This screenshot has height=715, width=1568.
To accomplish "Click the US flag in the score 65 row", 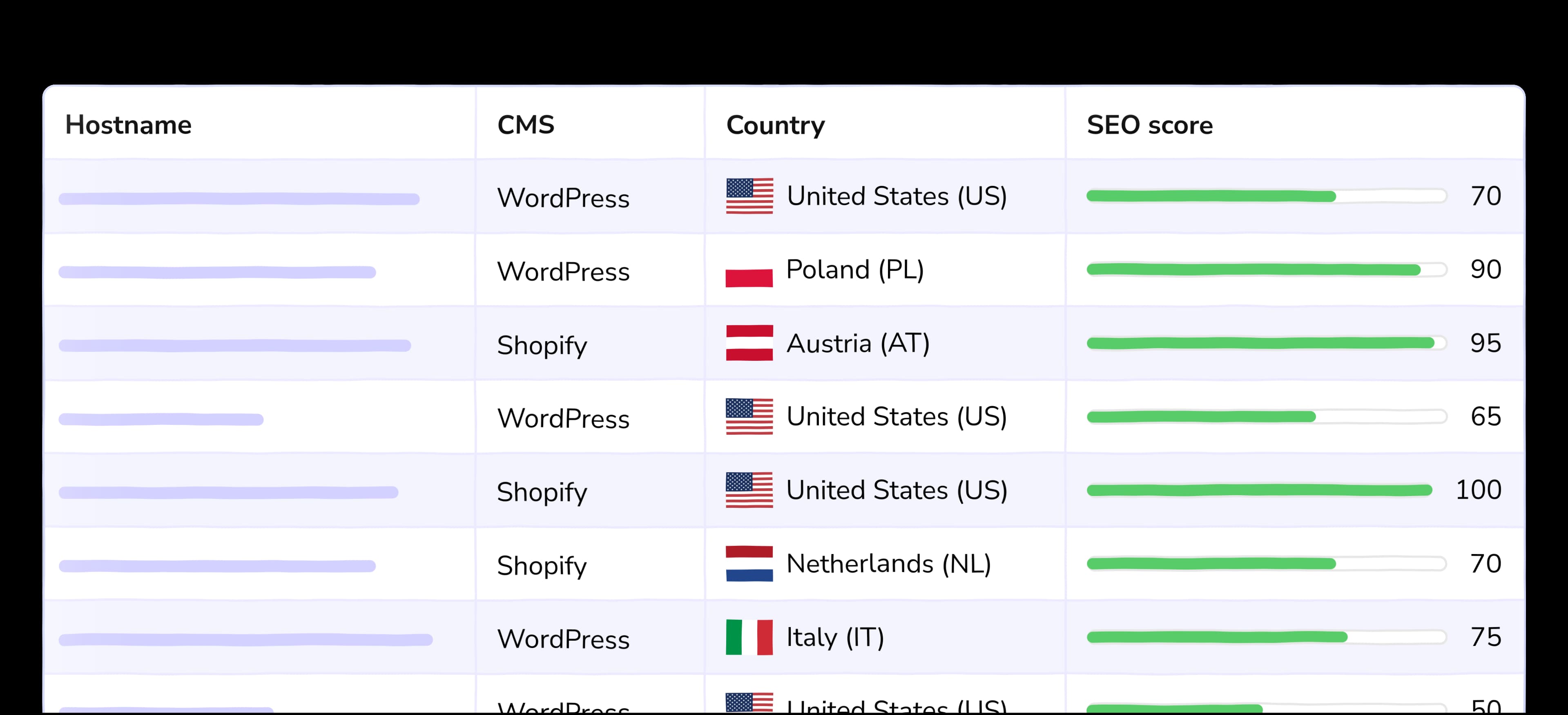I will coord(749,417).
